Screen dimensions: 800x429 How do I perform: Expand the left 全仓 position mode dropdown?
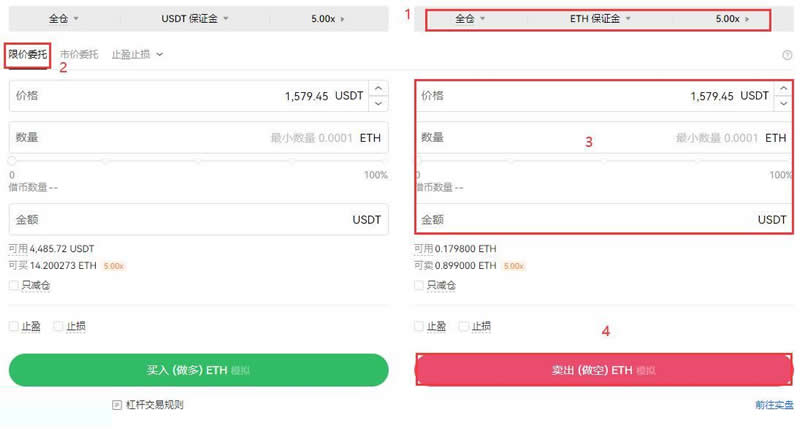tap(63, 19)
